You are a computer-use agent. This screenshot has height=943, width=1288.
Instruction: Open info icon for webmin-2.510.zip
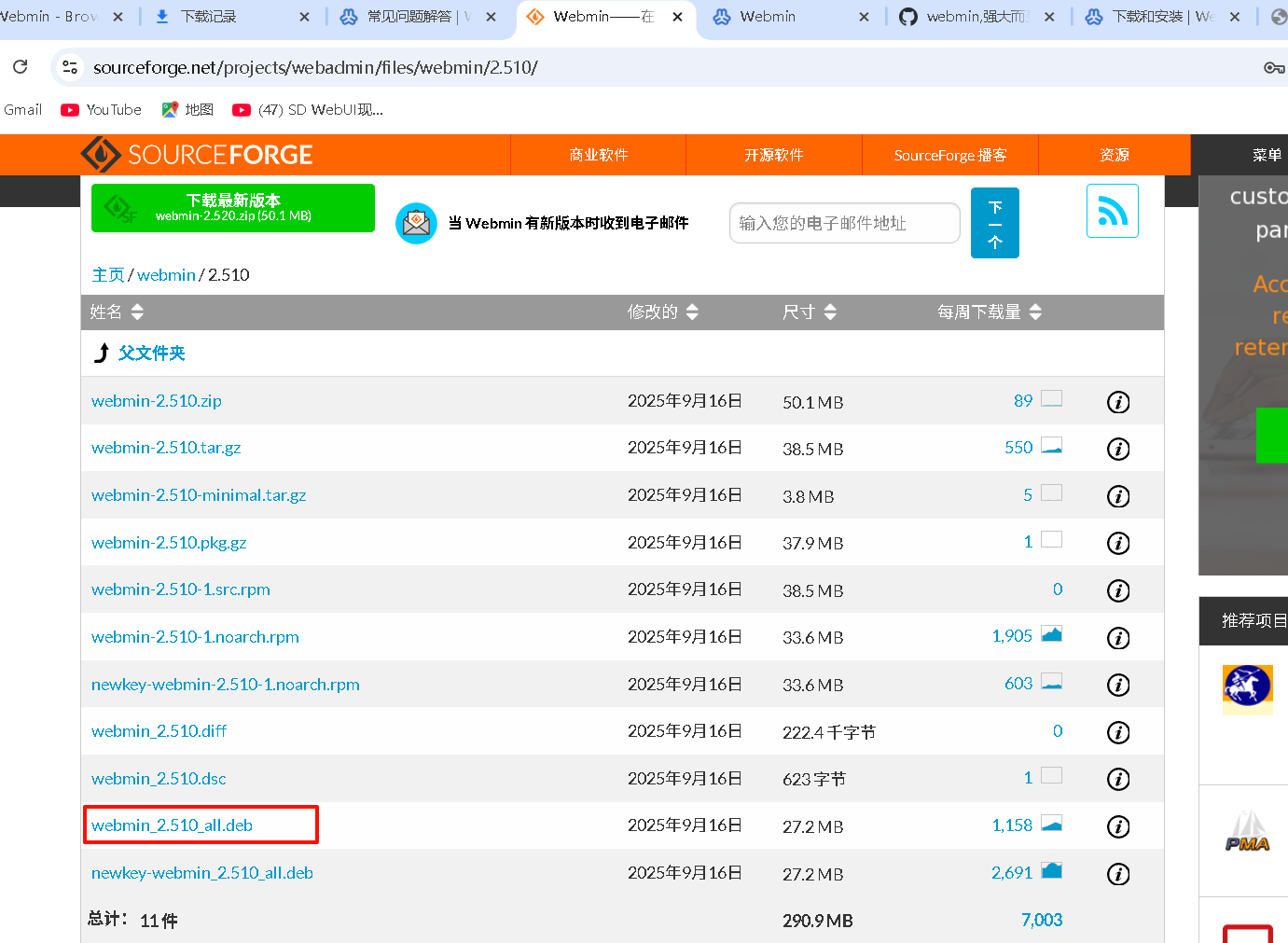tap(1117, 402)
